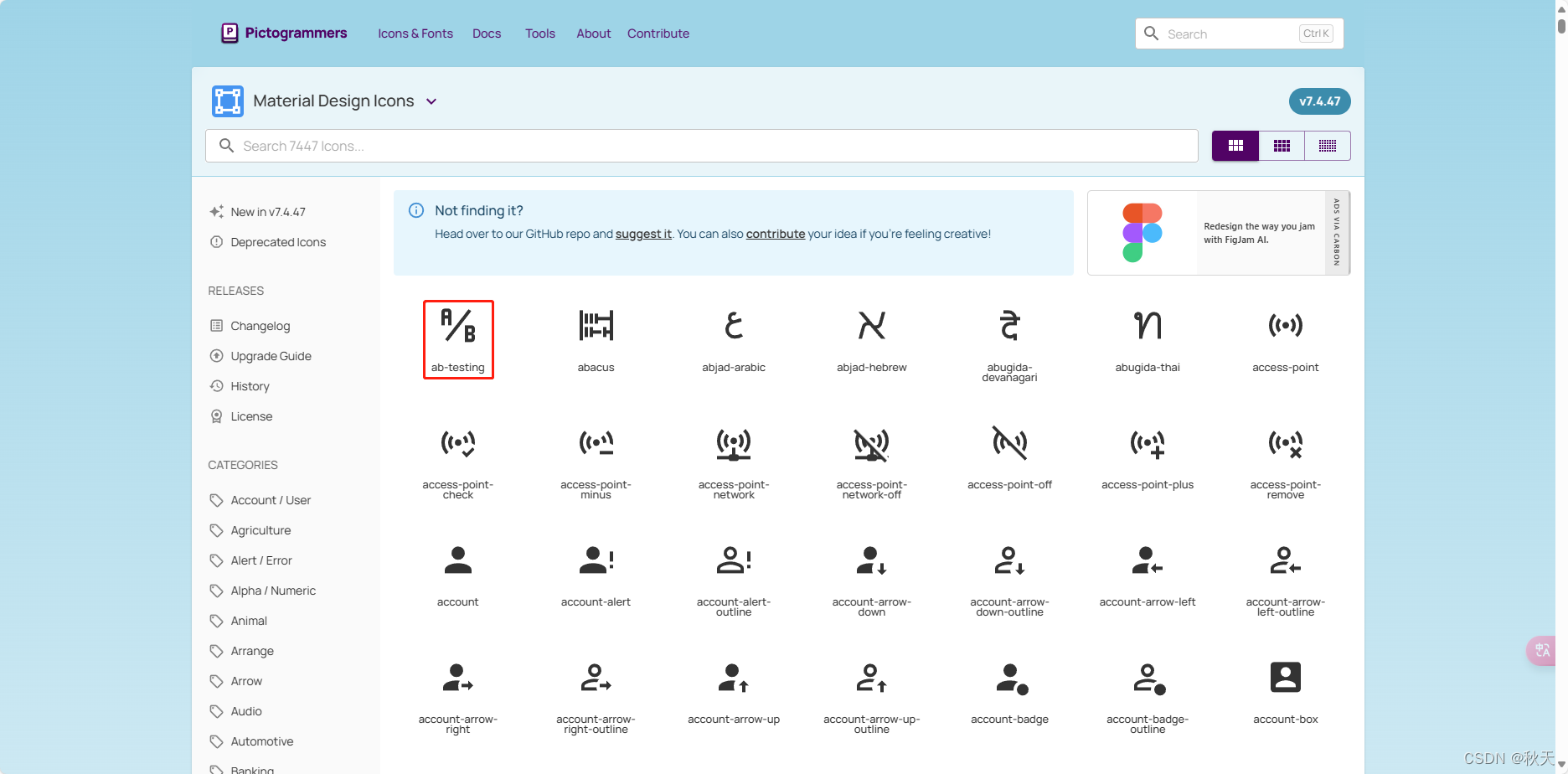Select the ab-testing icon
The height and width of the screenshot is (774, 1568).
coord(458,339)
